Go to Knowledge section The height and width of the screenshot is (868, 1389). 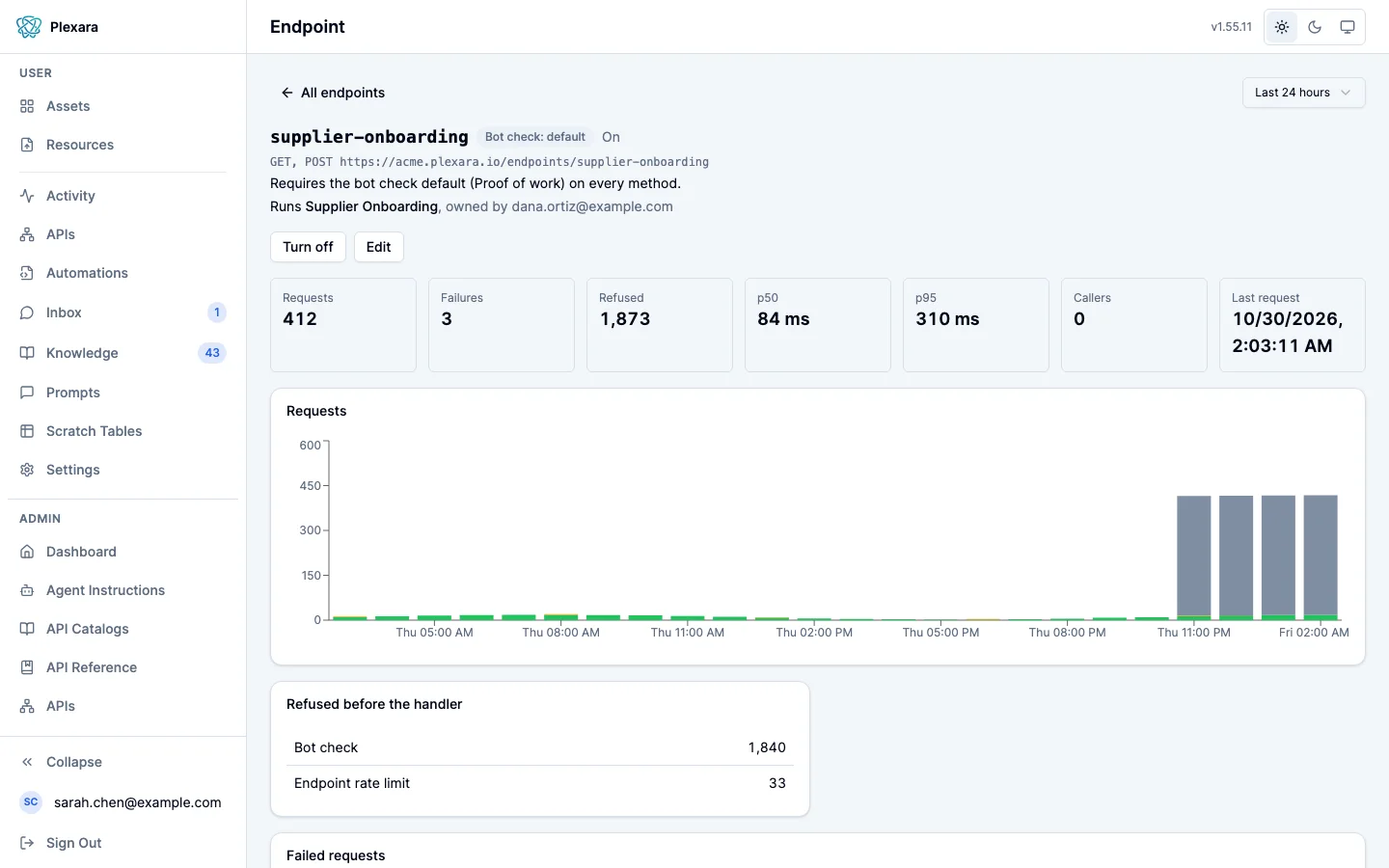click(x=123, y=353)
